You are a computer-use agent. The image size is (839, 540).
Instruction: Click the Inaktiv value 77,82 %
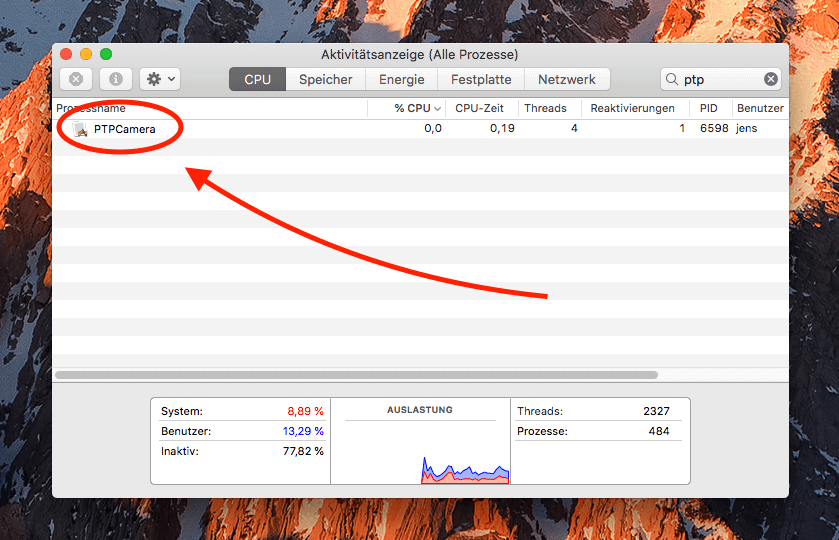(x=303, y=451)
